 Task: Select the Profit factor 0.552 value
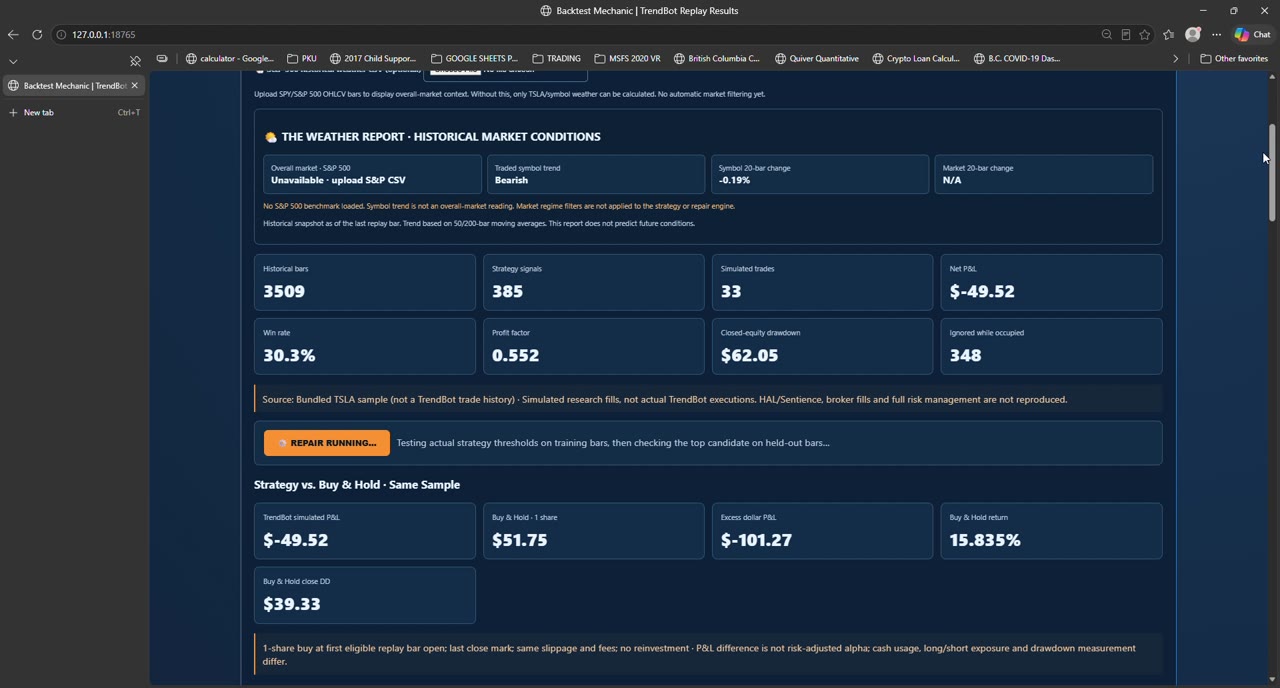point(515,355)
